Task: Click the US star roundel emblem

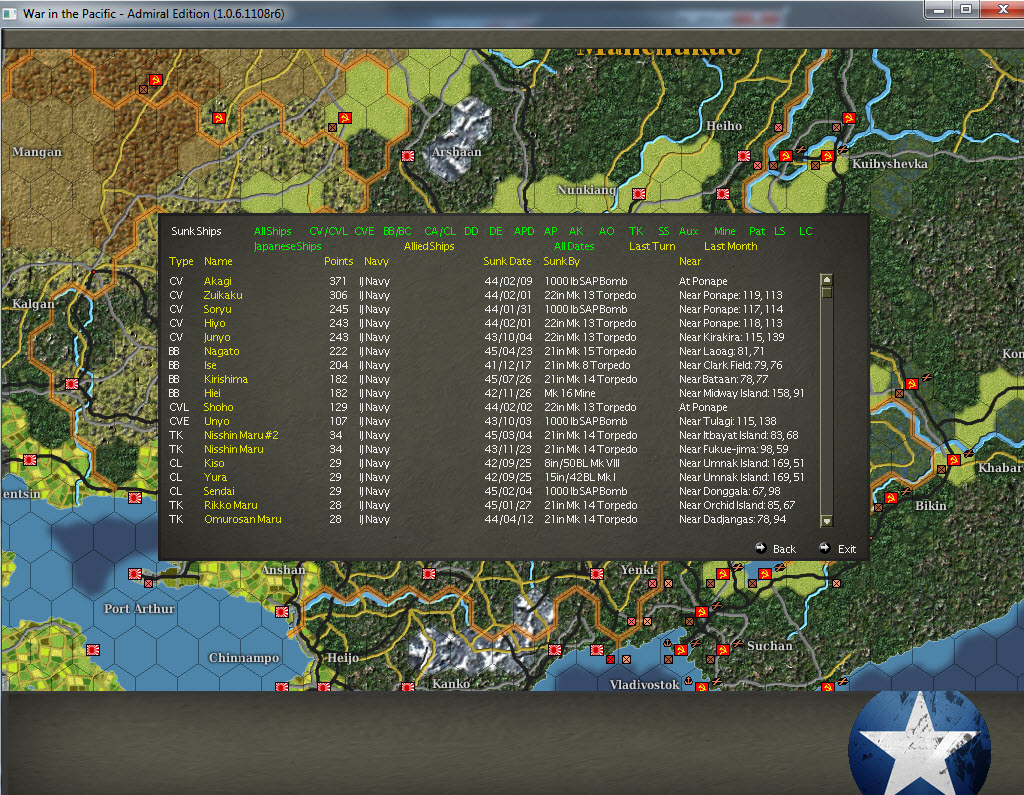Action: pyautogui.click(x=920, y=745)
